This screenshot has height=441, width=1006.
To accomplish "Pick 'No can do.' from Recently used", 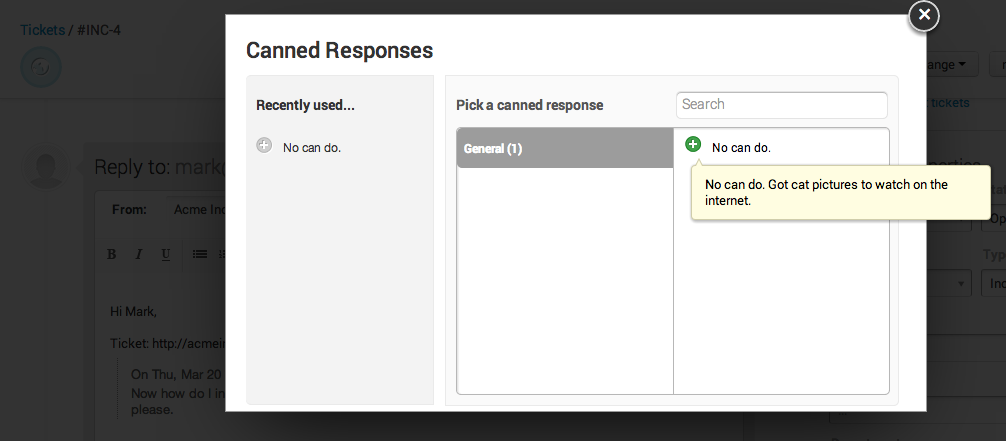I will [x=312, y=148].
